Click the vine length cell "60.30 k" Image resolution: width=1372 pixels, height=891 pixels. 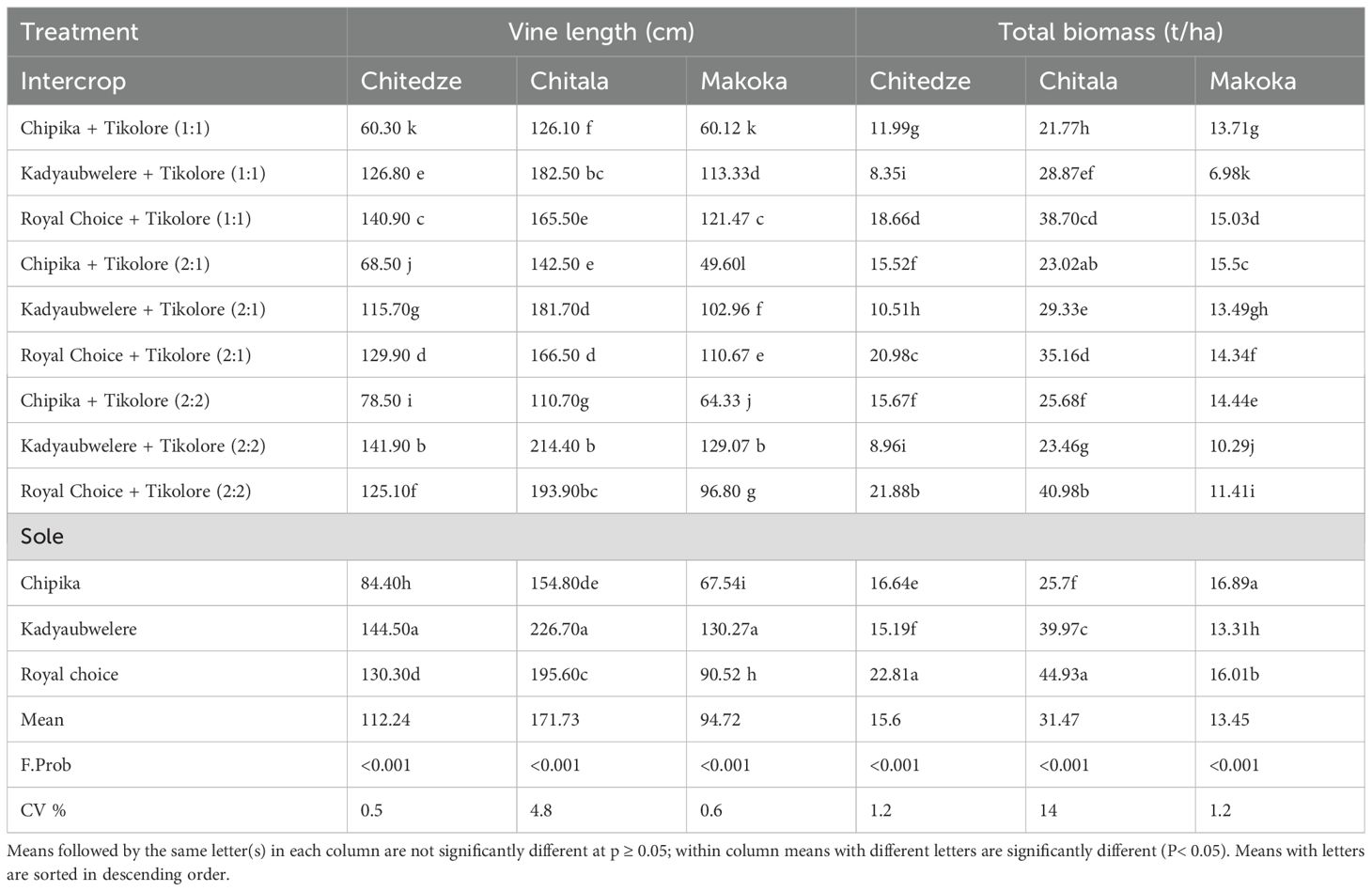point(388,128)
